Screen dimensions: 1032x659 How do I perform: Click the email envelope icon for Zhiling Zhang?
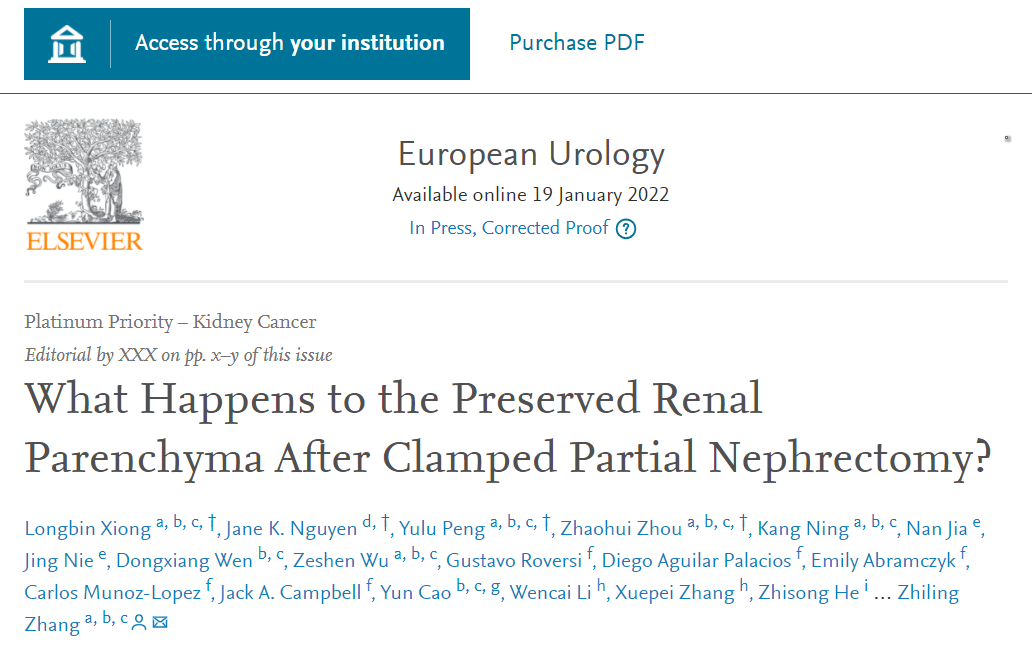click(x=161, y=622)
